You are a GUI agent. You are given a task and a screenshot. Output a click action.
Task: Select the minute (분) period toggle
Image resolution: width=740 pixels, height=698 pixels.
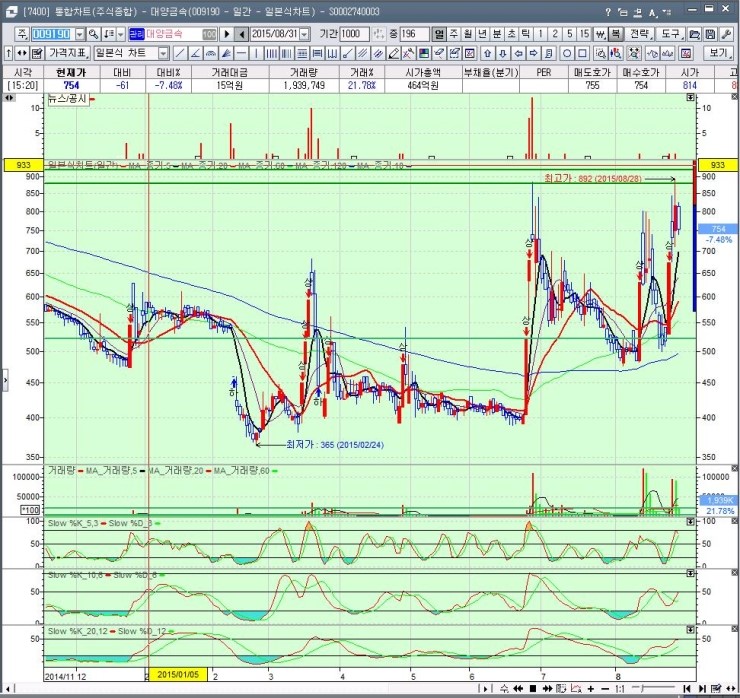[497, 34]
